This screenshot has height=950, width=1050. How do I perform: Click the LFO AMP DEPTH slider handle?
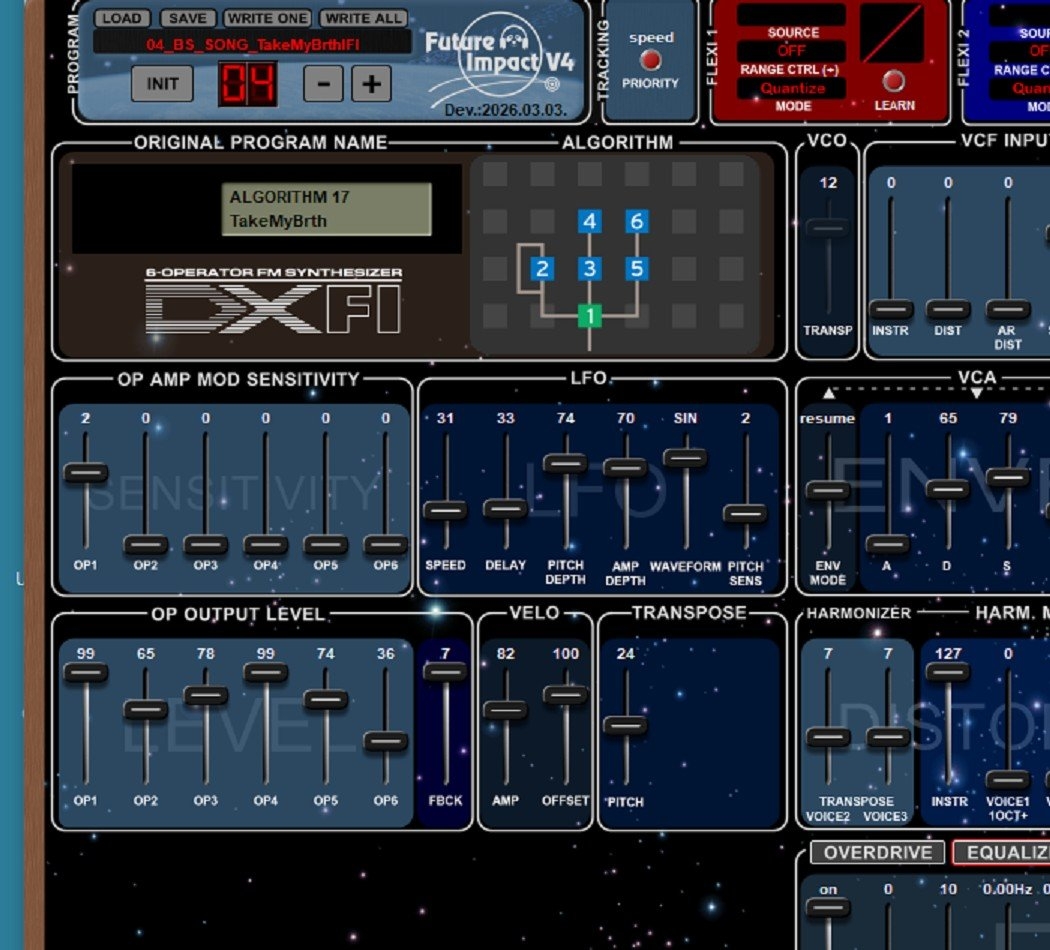click(x=625, y=467)
